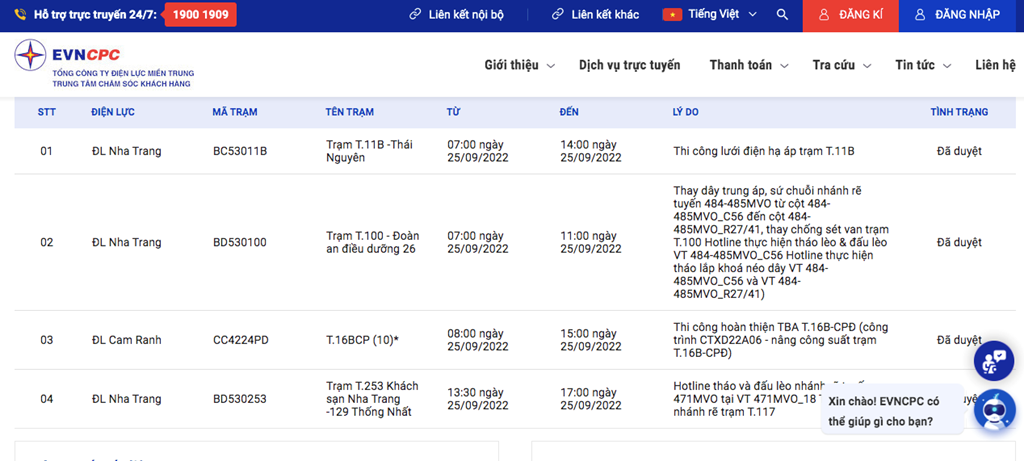Screen dimensions: 1024x461
Task: Open the Tin tức dropdown menu
Action: [923, 65]
